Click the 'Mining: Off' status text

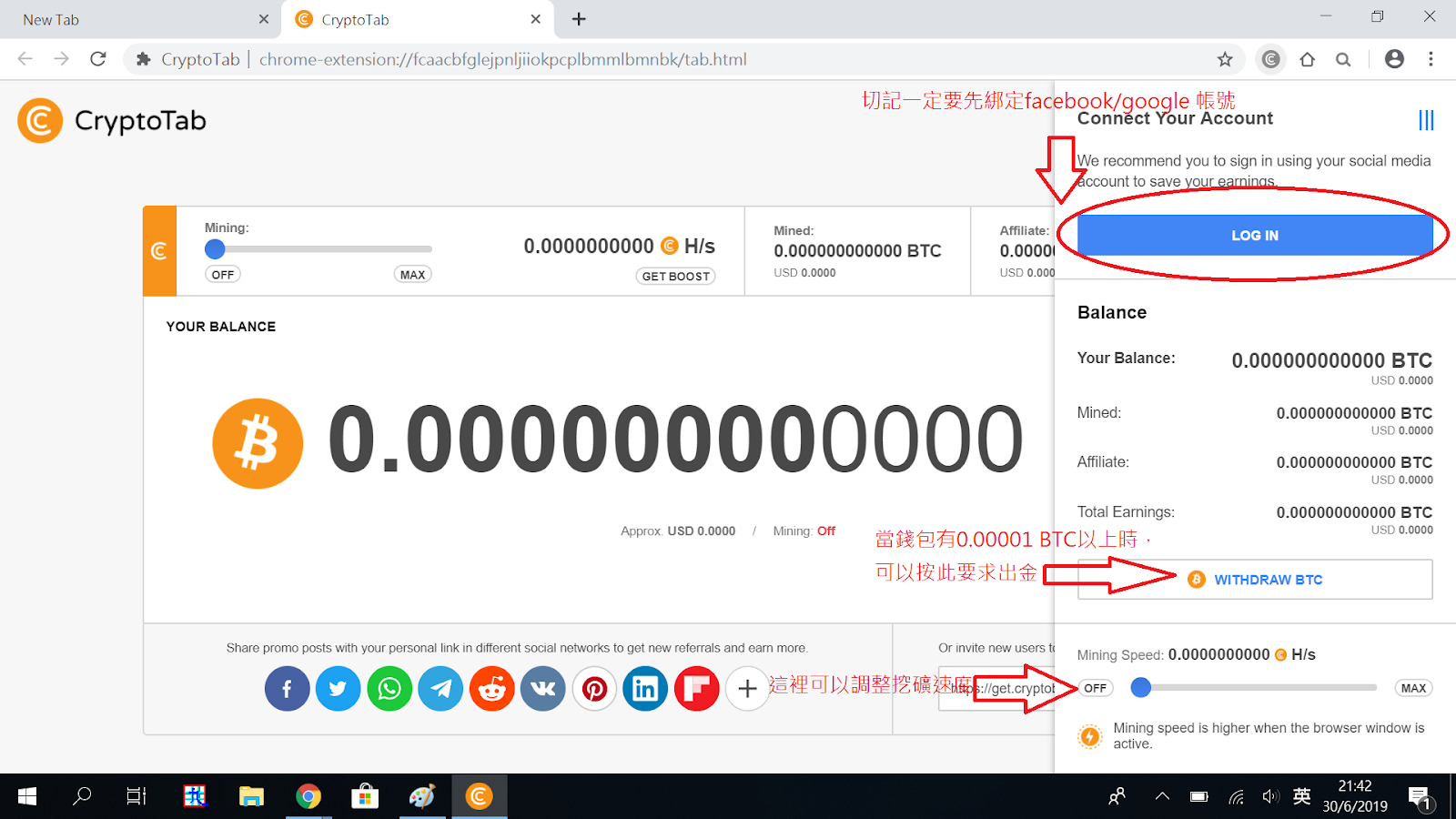pyautogui.click(x=804, y=531)
